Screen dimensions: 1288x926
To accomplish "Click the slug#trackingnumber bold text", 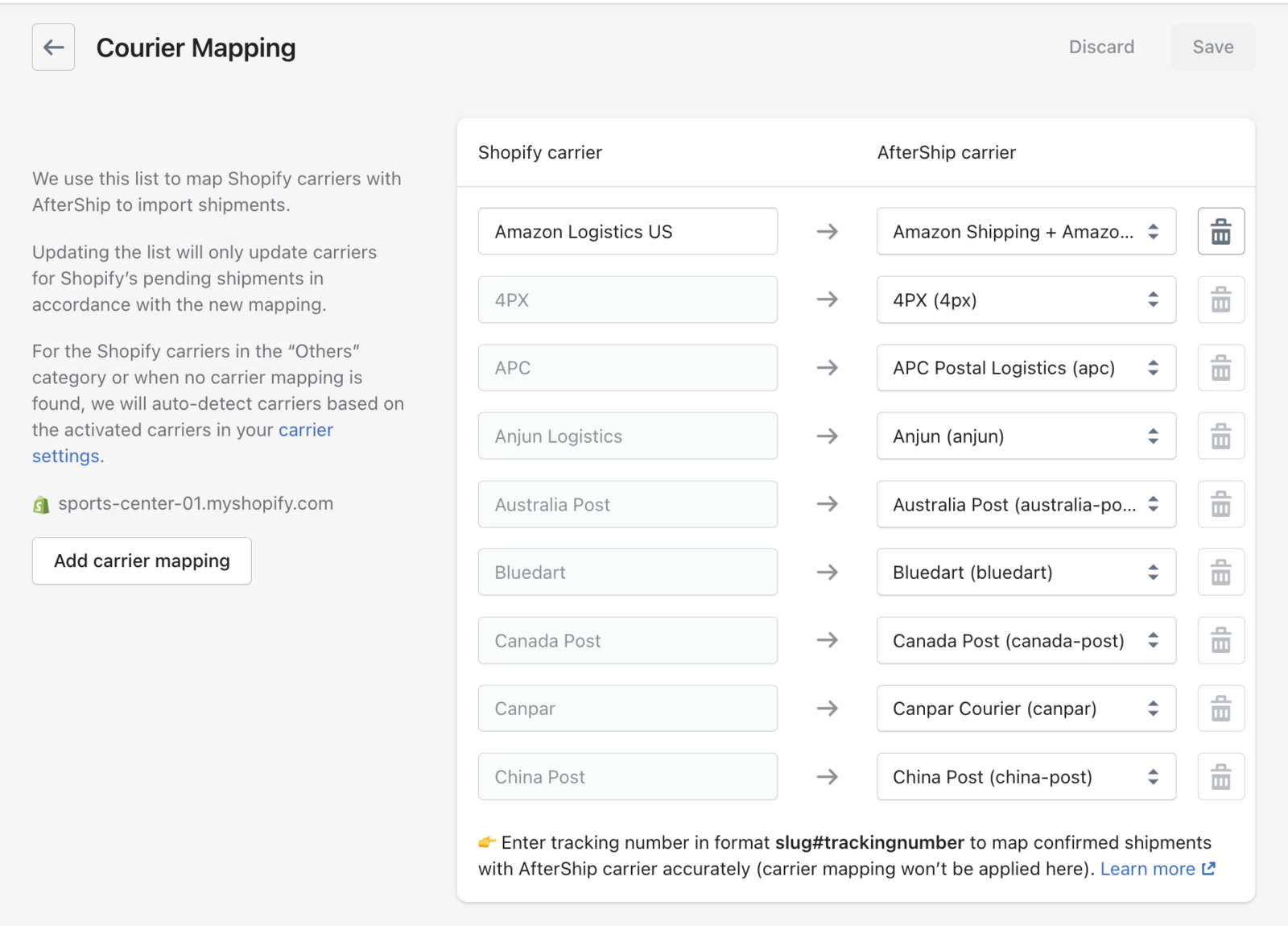I will pos(869,842).
